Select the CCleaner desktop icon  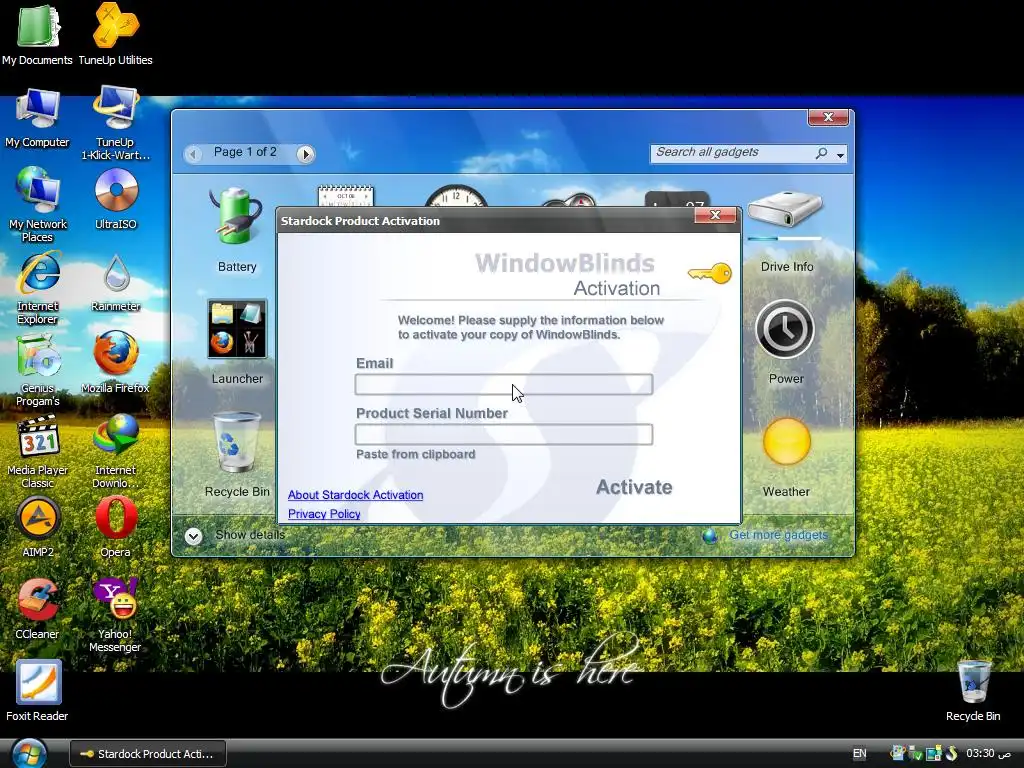click(x=37, y=609)
